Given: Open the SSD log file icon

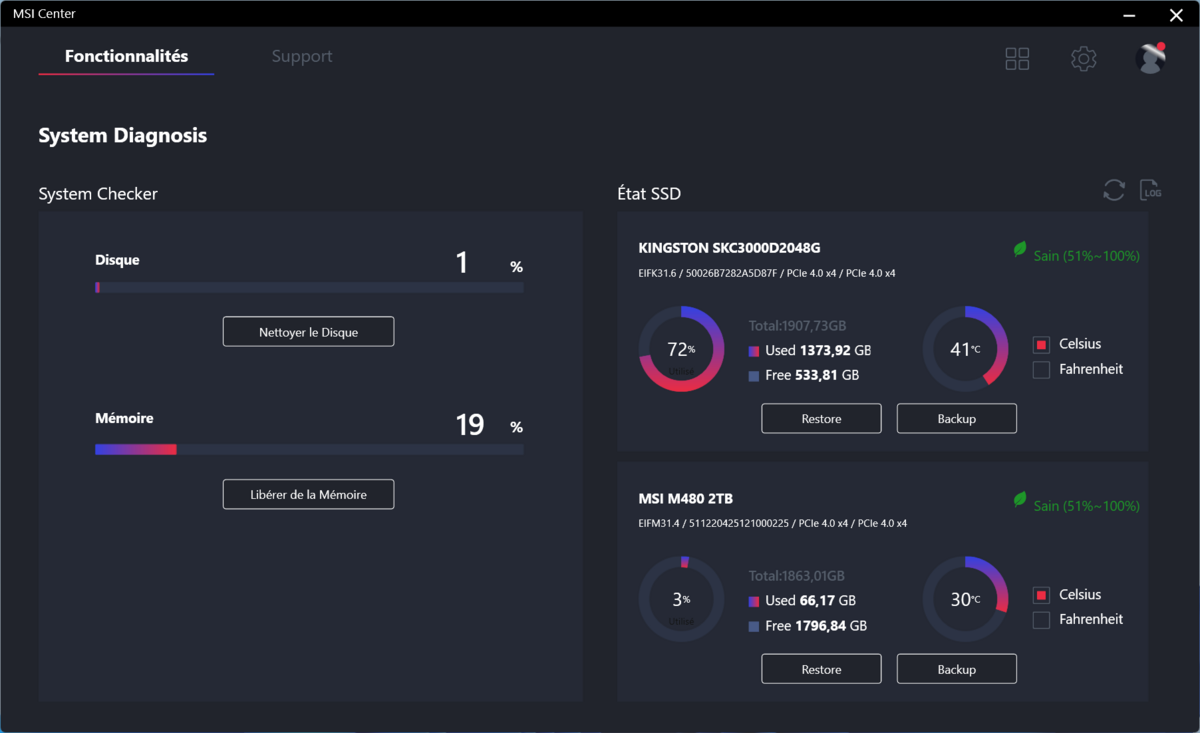Looking at the screenshot, I should [x=1151, y=190].
